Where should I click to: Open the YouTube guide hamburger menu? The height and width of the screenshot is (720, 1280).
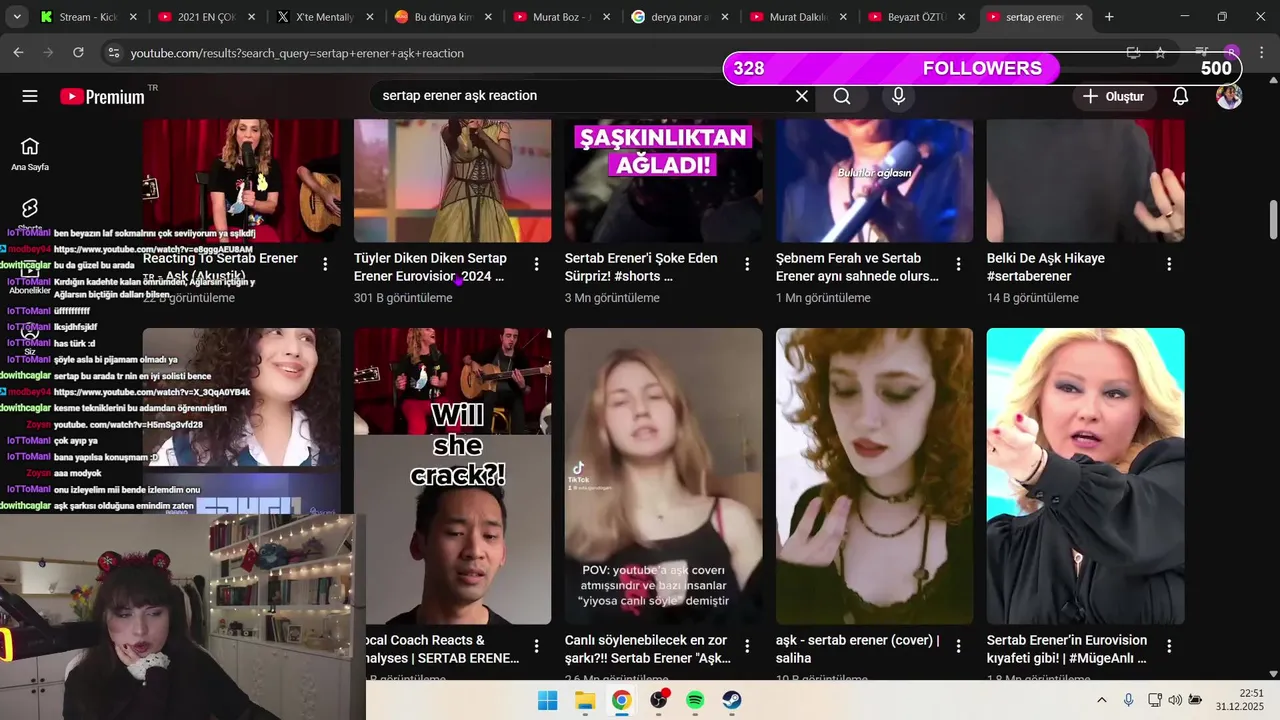coord(30,96)
